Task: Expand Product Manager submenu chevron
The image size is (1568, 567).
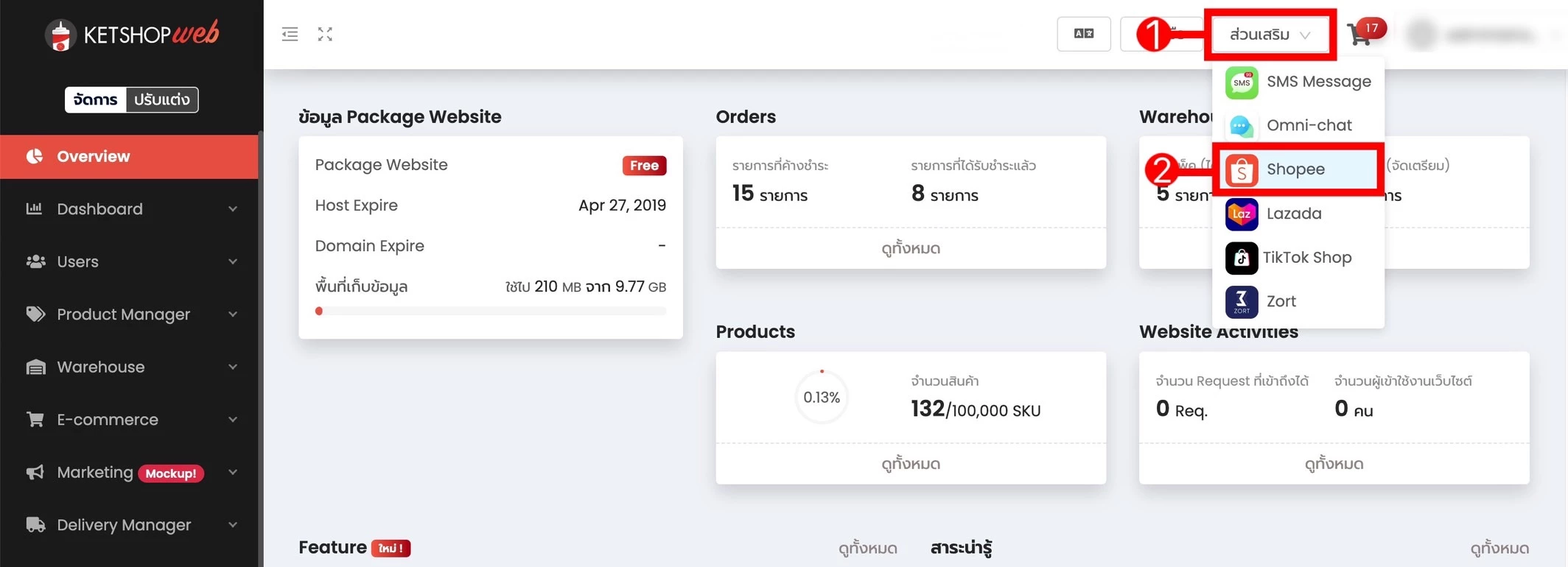Action: coord(233,314)
